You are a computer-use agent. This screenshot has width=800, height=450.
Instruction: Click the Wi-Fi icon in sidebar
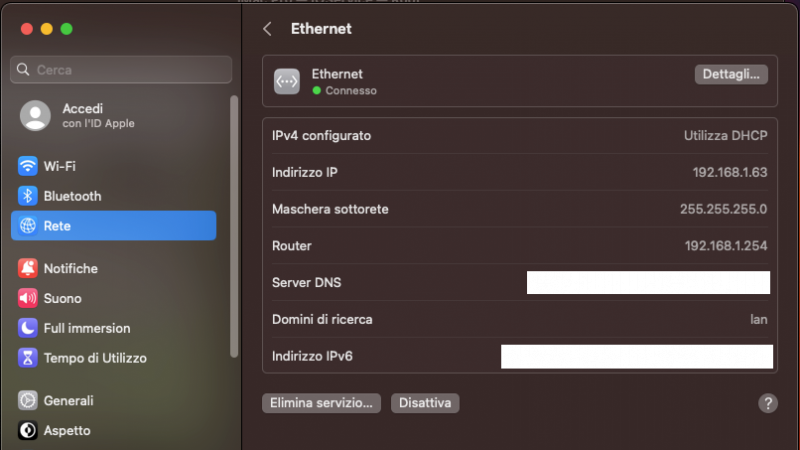pos(27,166)
